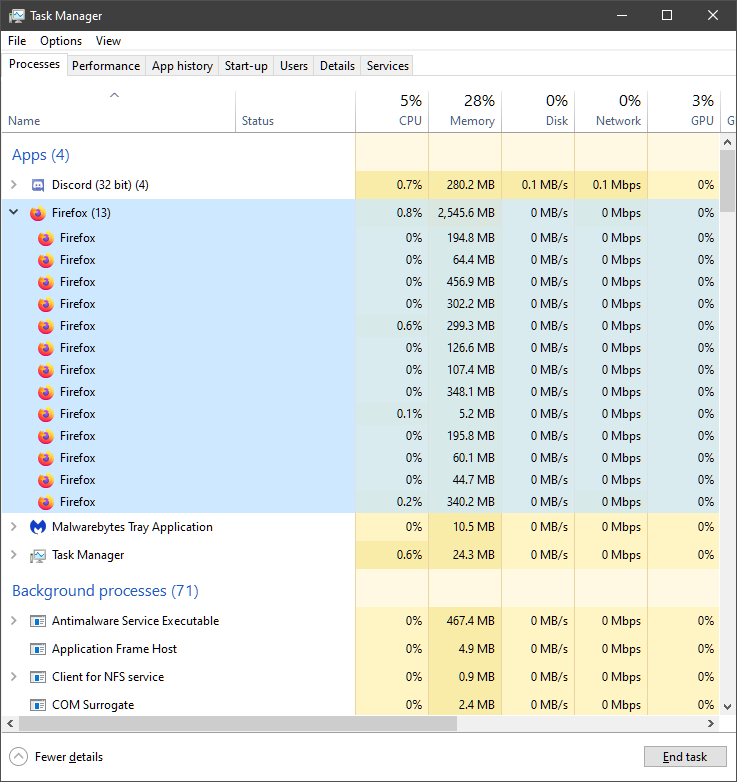
Task: Click the Firefox icon with 126.6 MB memory
Action: [x=46, y=348]
